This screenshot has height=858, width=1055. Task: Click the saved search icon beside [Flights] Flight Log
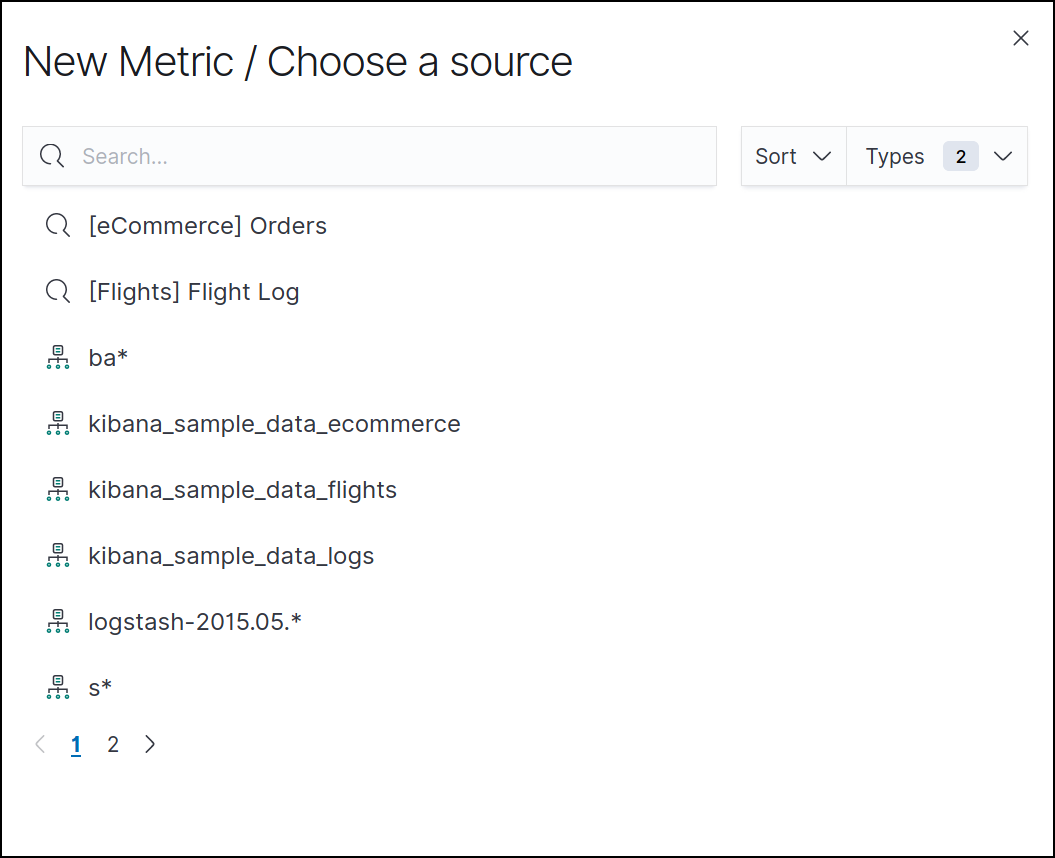click(58, 292)
